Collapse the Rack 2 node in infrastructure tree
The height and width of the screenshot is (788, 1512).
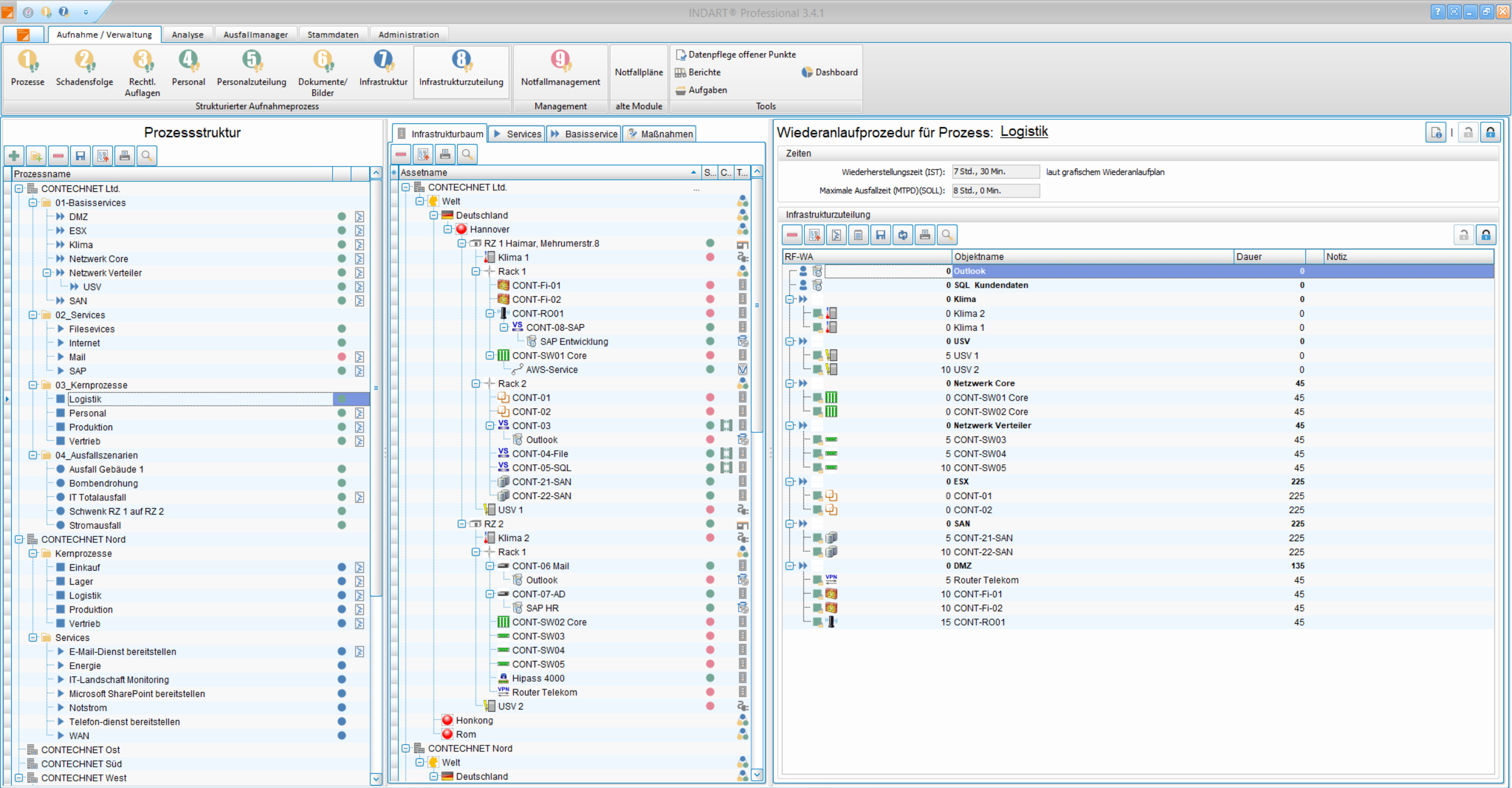point(475,383)
